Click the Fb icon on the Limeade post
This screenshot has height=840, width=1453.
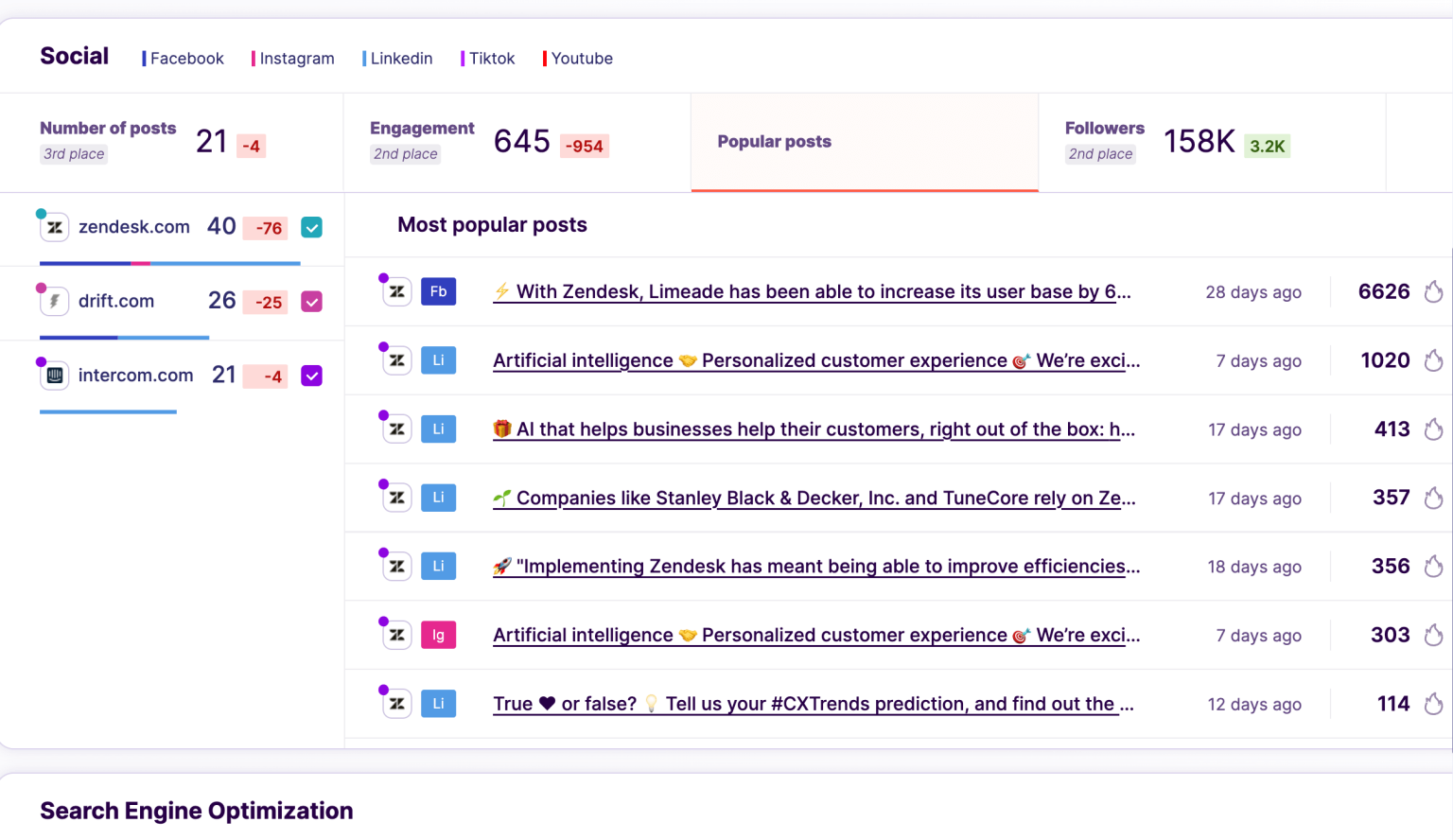[x=438, y=291]
